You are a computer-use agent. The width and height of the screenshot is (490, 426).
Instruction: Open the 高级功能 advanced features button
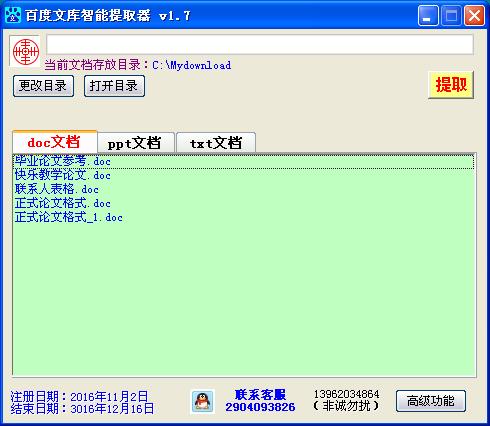point(431,401)
